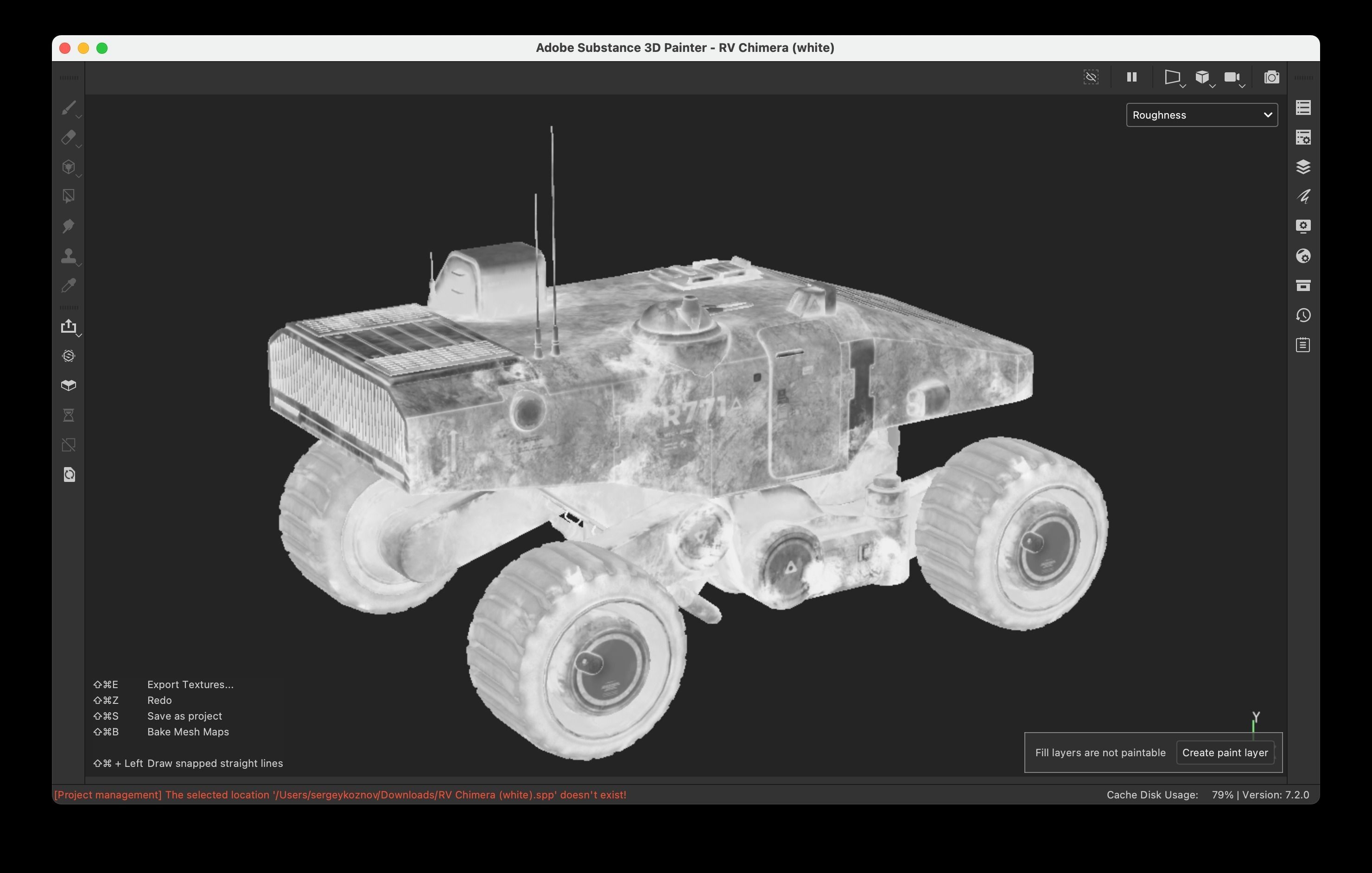Open the Roughness channel dropdown
The image size is (1372, 873).
[1201, 115]
